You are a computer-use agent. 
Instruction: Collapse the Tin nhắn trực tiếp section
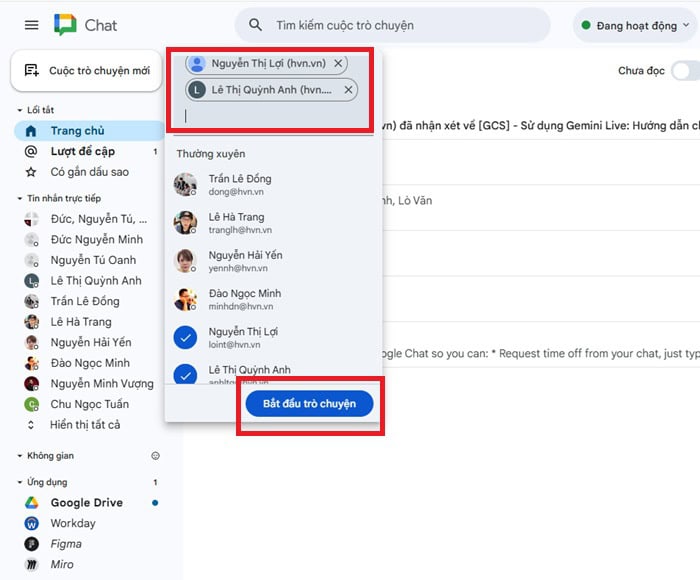click(x=20, y=199)
